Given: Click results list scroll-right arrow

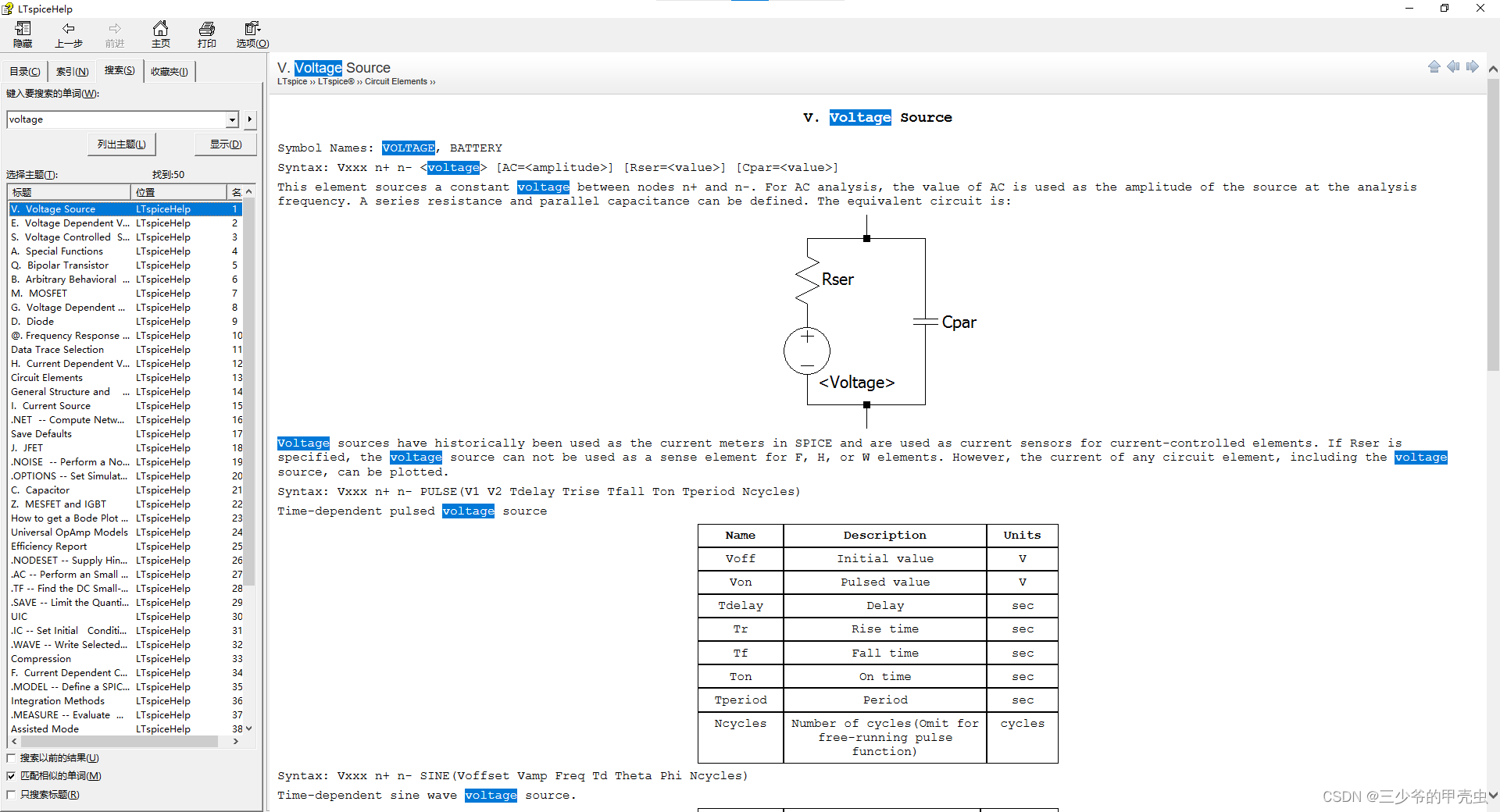Looking at the screenshot, I should pos(236,741).
